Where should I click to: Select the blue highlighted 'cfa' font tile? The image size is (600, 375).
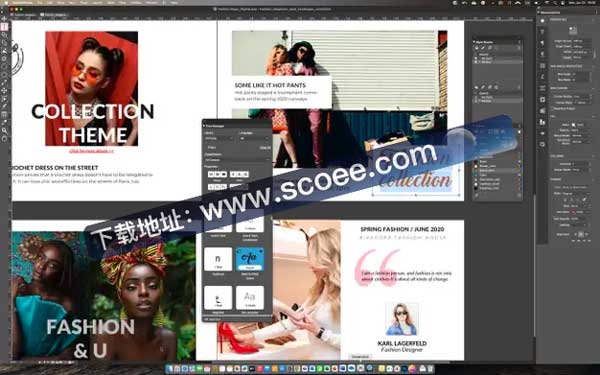pos(250,259)
